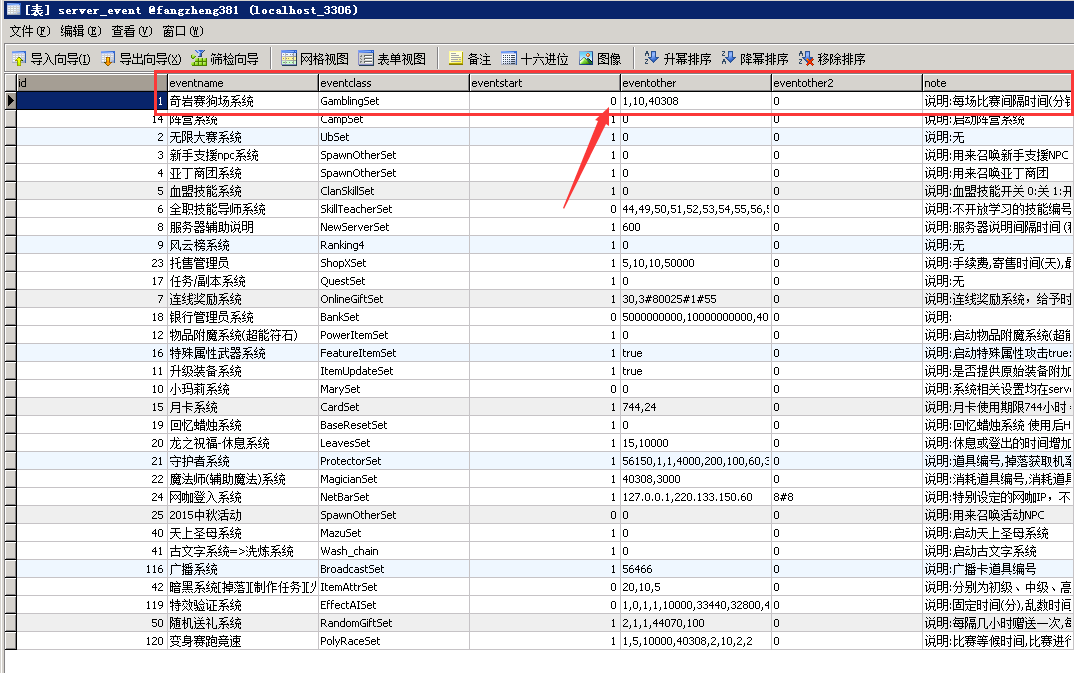
Task: Select the Ranking4 cell
Action: click(x=394, y=245)
